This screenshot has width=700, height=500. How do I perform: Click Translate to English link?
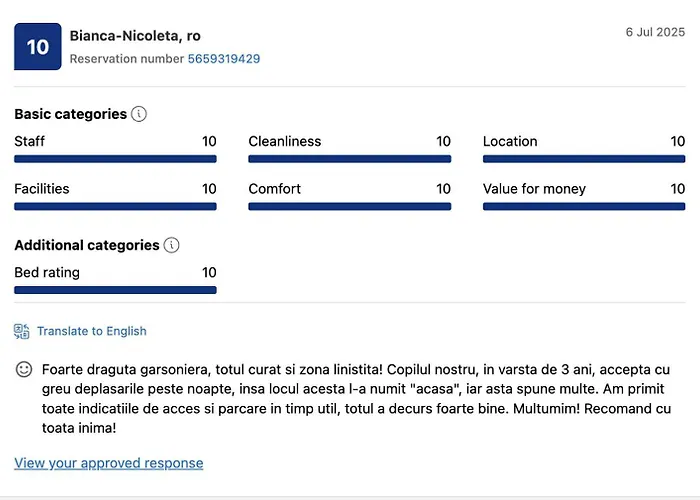tap(92, 331)
